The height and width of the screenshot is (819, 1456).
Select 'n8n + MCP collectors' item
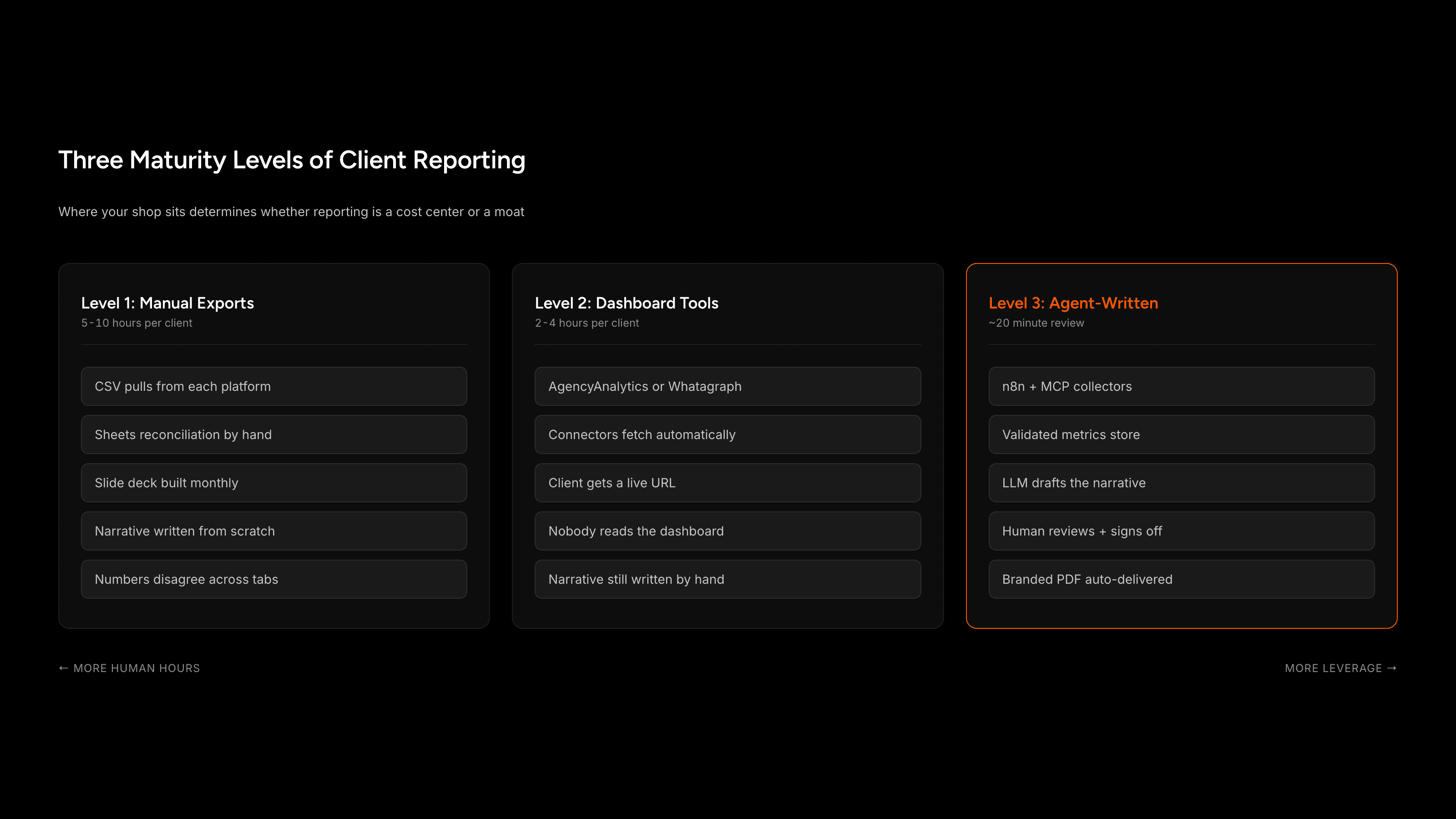(x=1181, y=386)
